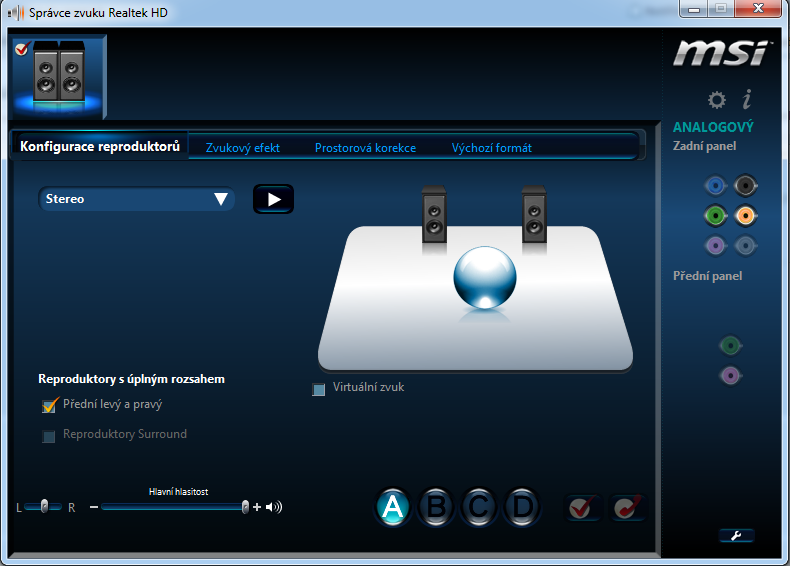
Task: Click the right checkmark set-default button
Action: [627, 508]
